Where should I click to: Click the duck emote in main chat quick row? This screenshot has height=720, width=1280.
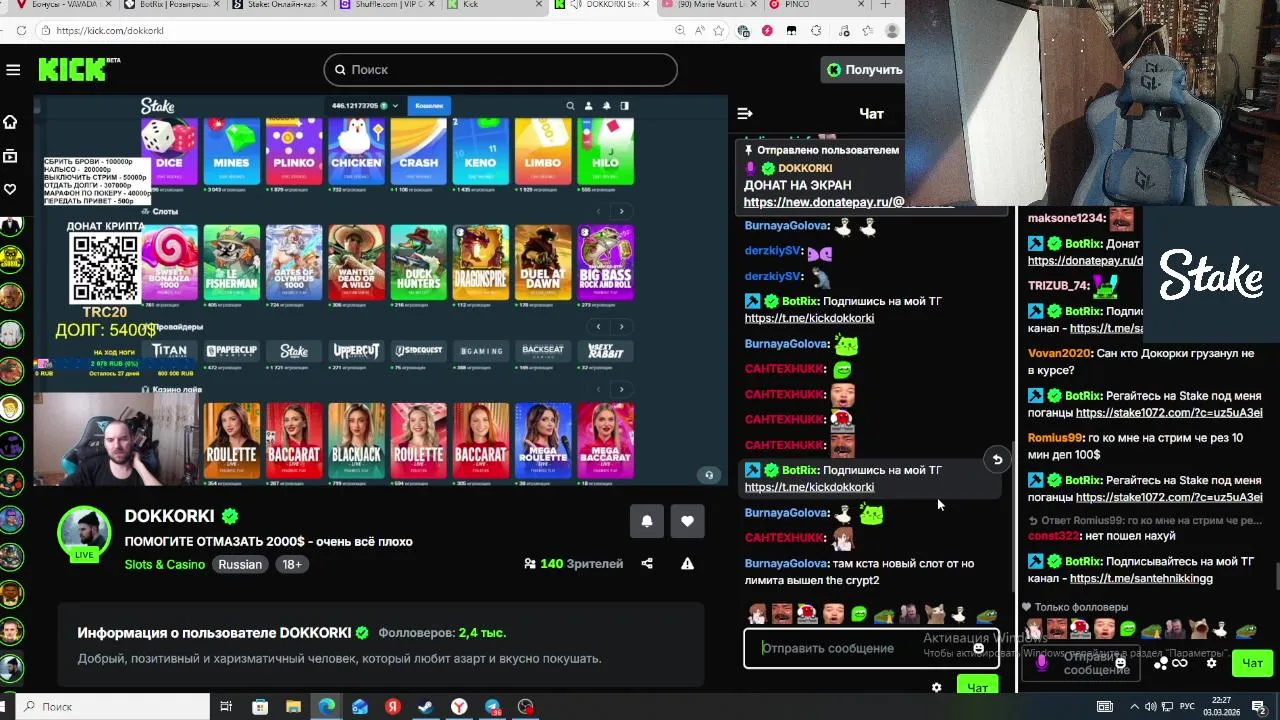959,613
